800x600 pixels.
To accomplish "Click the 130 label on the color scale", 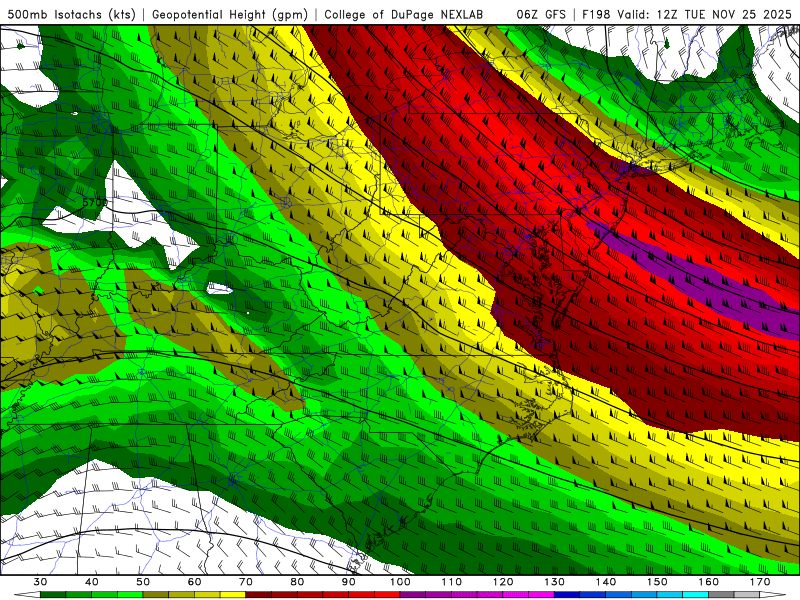I will 555,582.
